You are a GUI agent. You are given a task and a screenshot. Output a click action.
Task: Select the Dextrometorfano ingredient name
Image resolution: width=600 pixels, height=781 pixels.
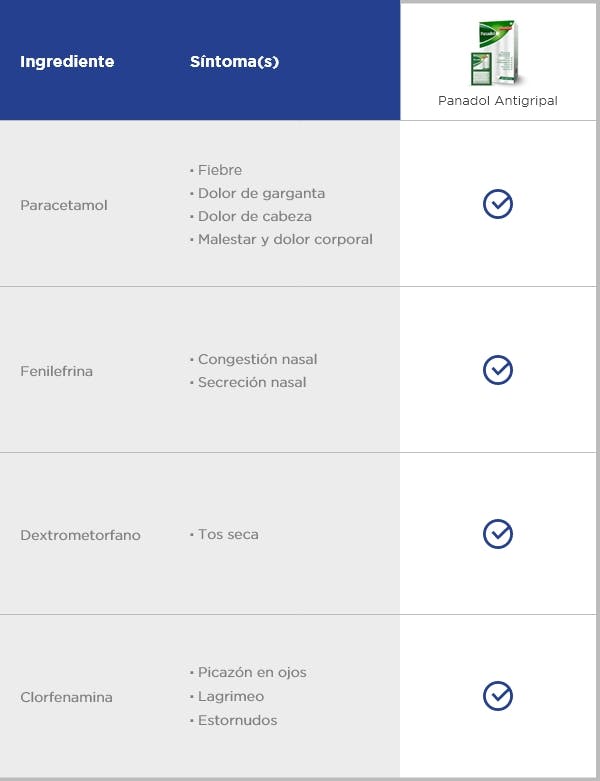80,535
